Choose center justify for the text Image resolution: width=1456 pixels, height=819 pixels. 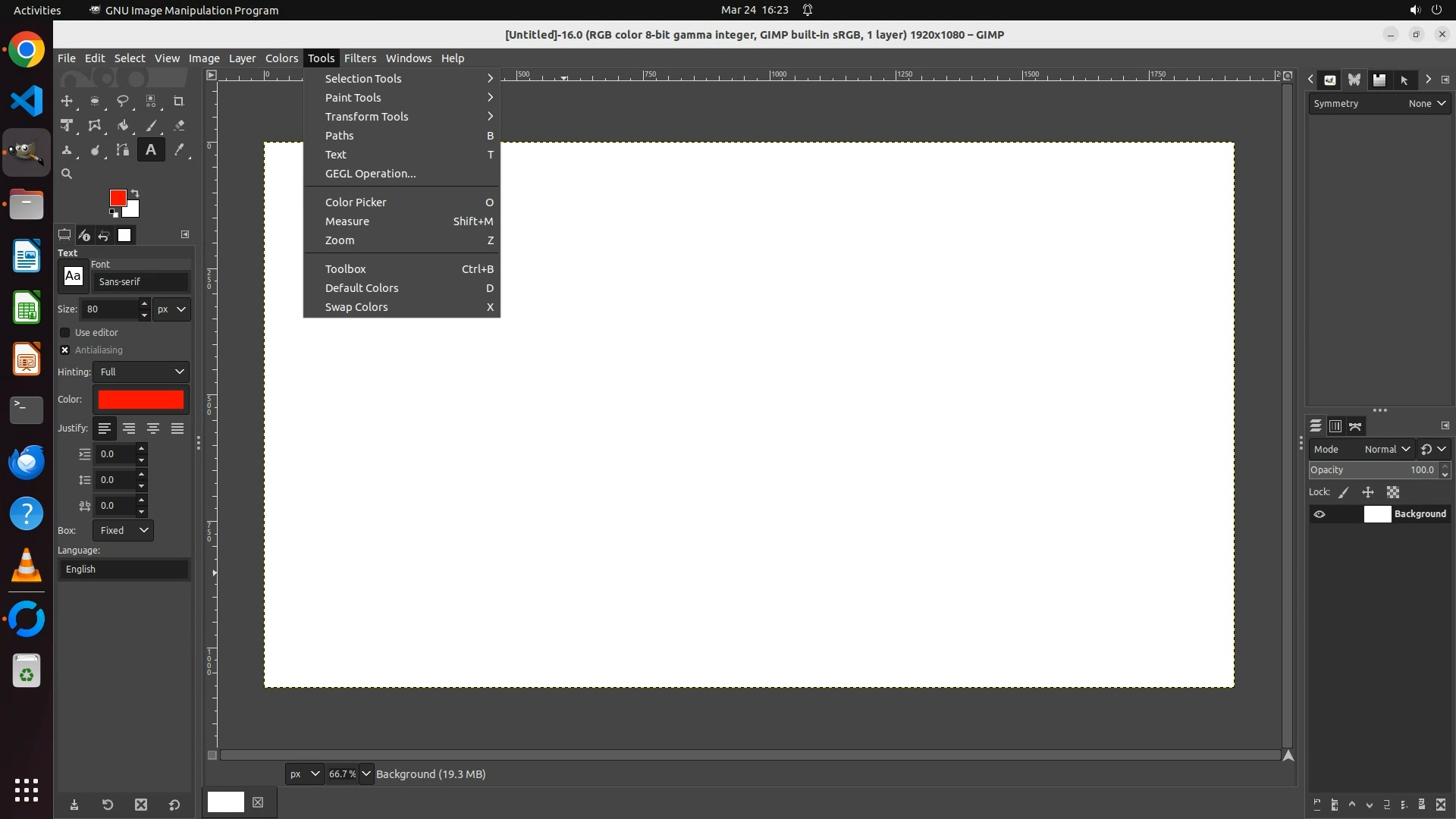pos(153,428)
